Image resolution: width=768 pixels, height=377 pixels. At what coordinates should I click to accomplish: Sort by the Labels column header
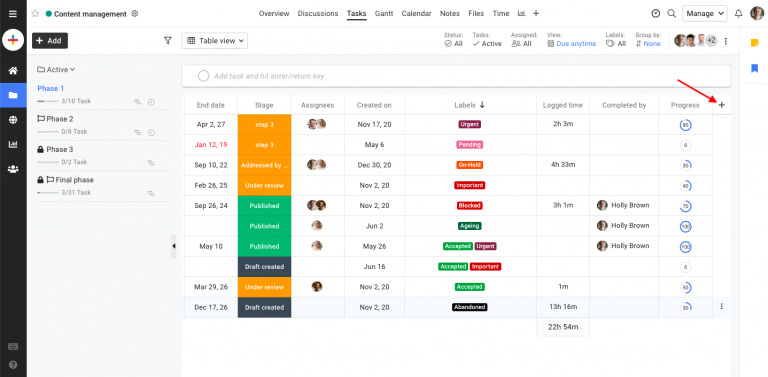coord(470,105)
